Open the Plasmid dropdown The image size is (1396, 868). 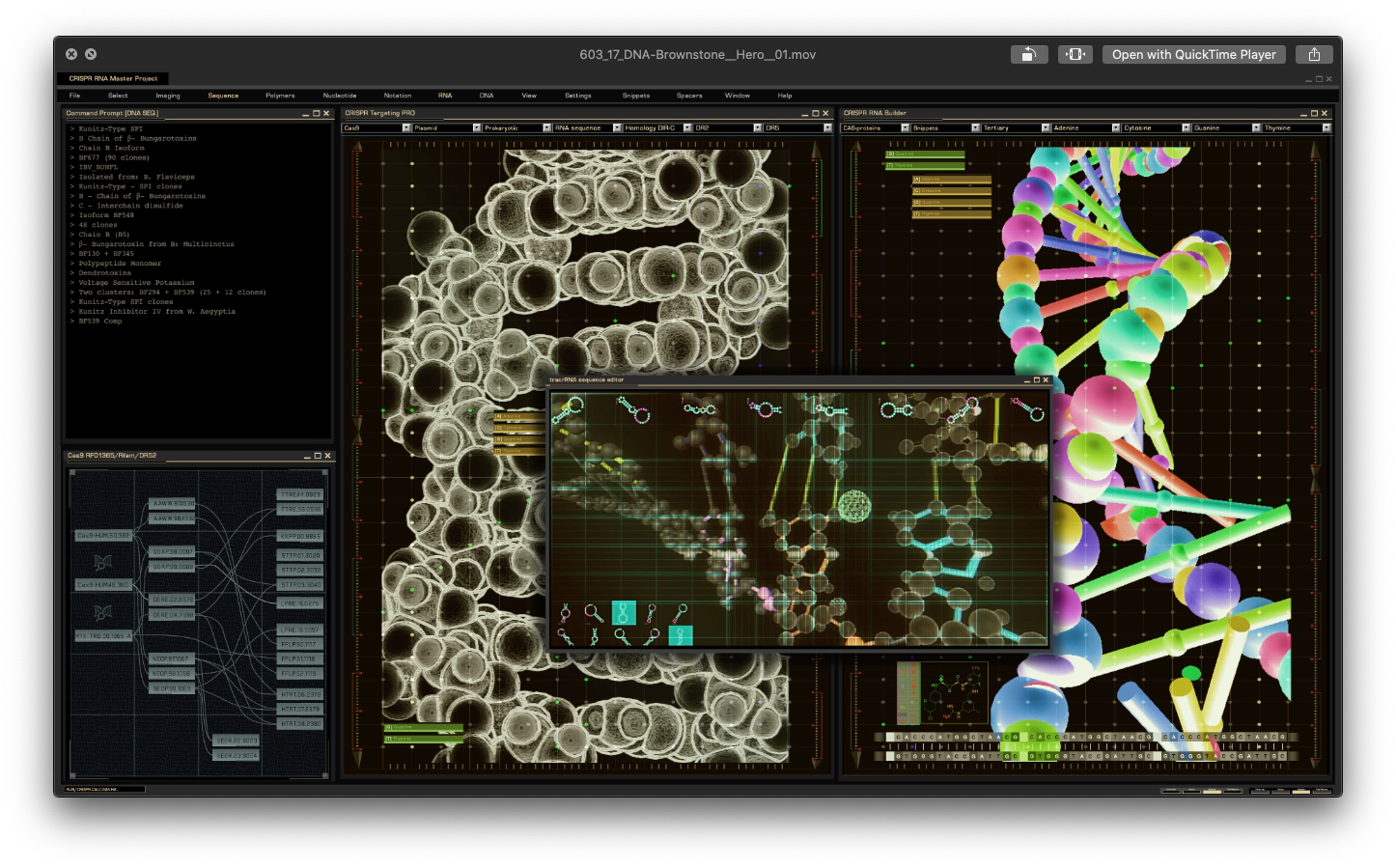tap(447, 127)
